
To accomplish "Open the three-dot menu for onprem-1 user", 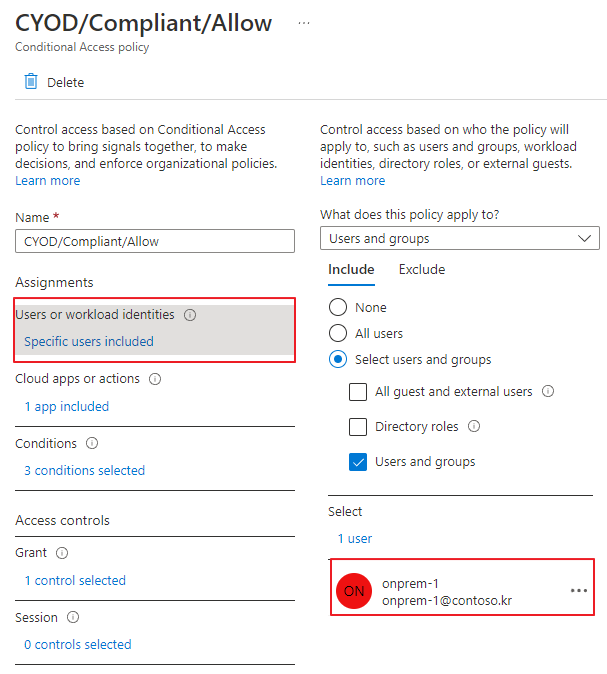I will click(579, 591).
